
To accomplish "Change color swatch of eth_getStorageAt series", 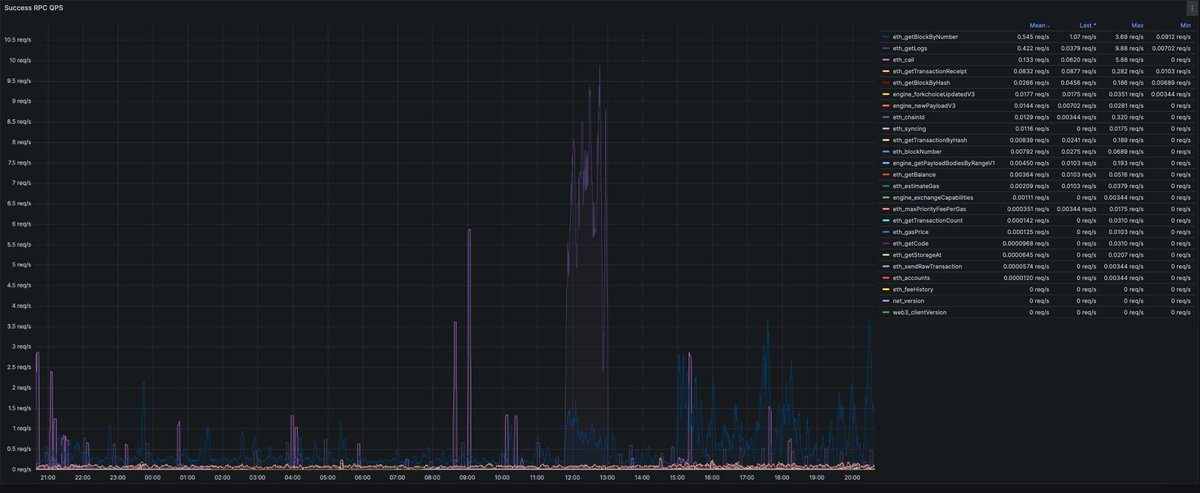I will point(886,255).
